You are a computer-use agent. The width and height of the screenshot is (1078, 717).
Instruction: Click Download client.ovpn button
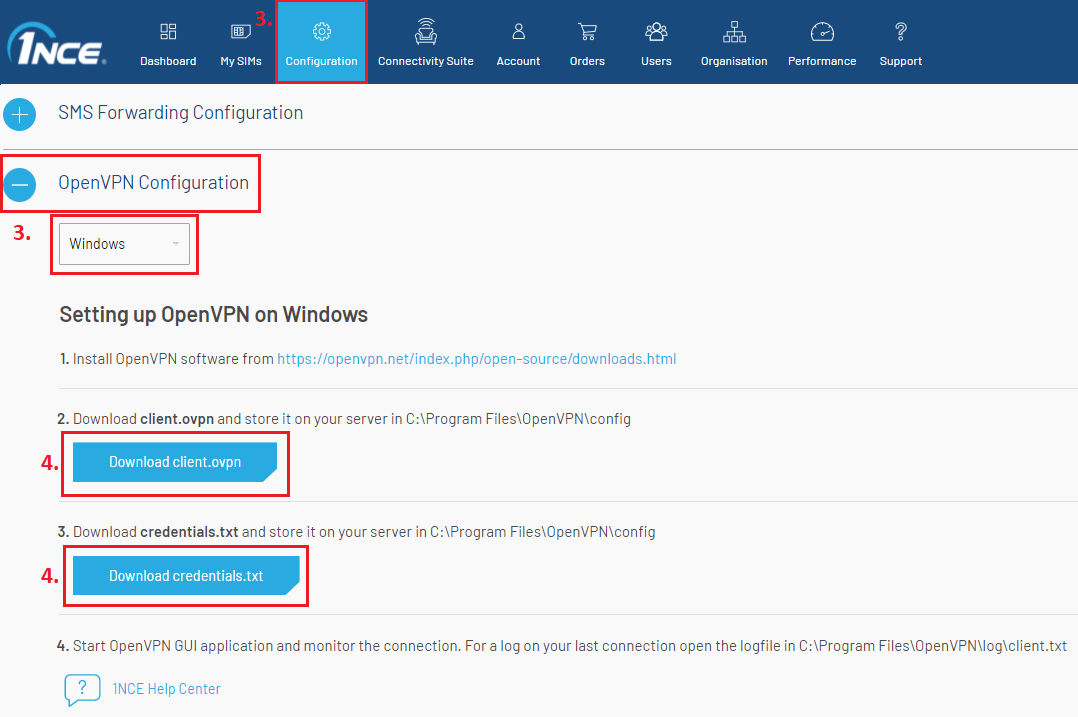[174, 462]
